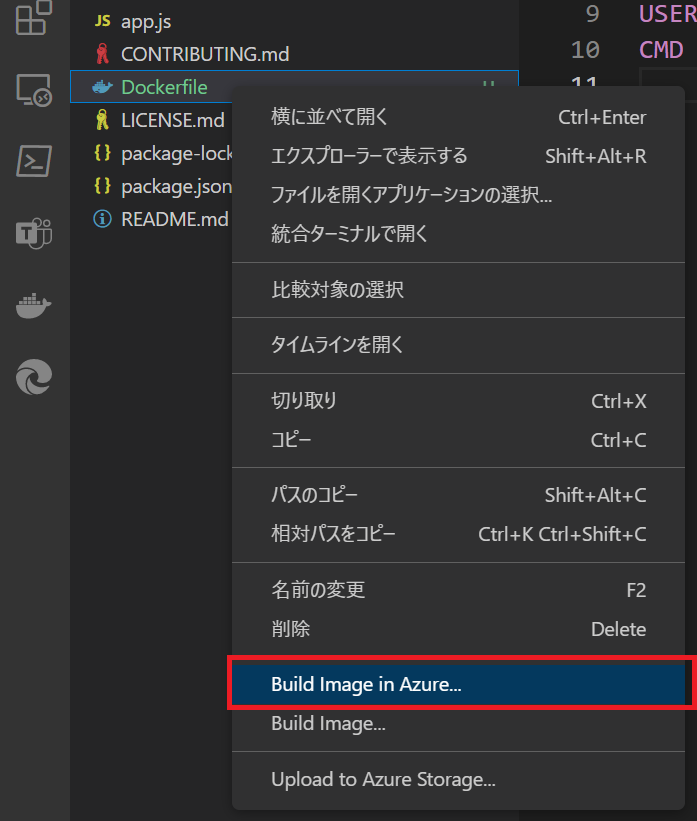Screen dimensions: 697x821
Task: Choose 比較対象の選択
Action: tap(458, 290)
